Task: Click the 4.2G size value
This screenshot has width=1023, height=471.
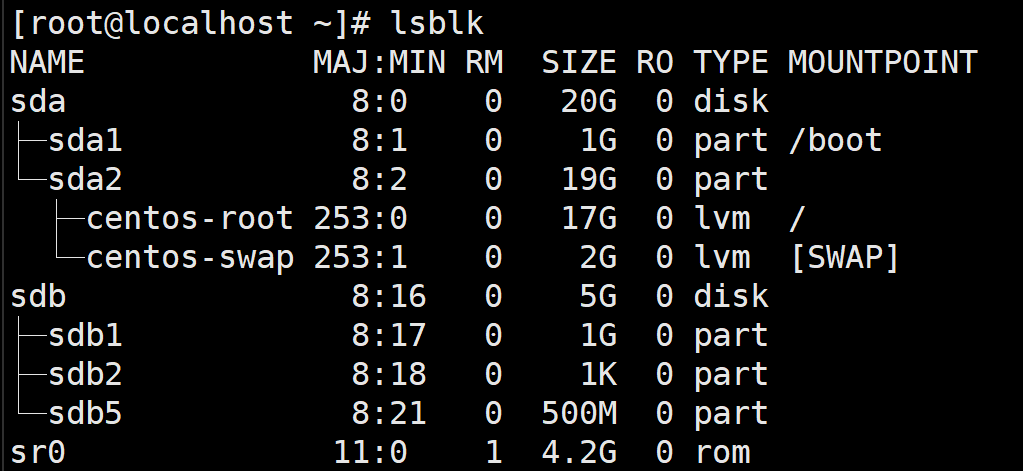Action: (579, 453)
